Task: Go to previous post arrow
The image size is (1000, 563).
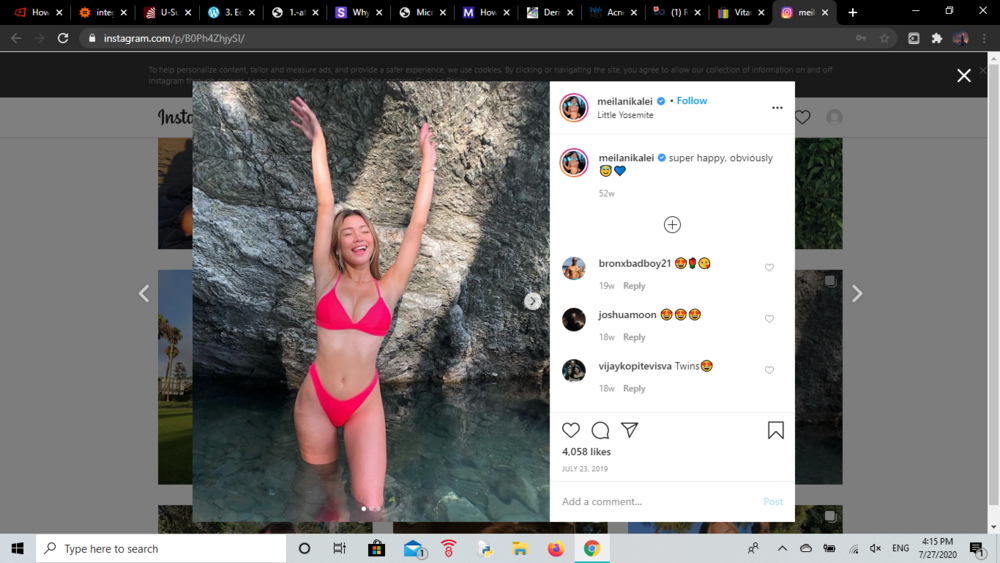Action: (144, 293)
